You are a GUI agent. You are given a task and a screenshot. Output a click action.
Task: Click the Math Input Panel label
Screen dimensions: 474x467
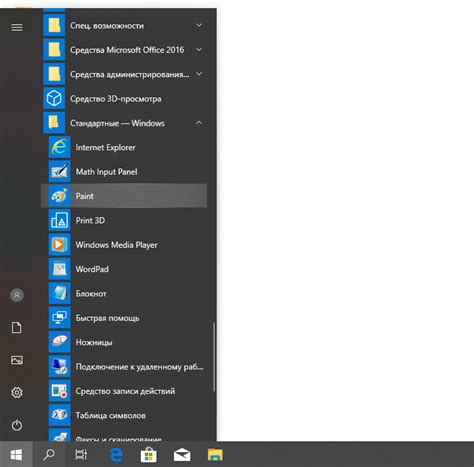[x=106, y=172]
